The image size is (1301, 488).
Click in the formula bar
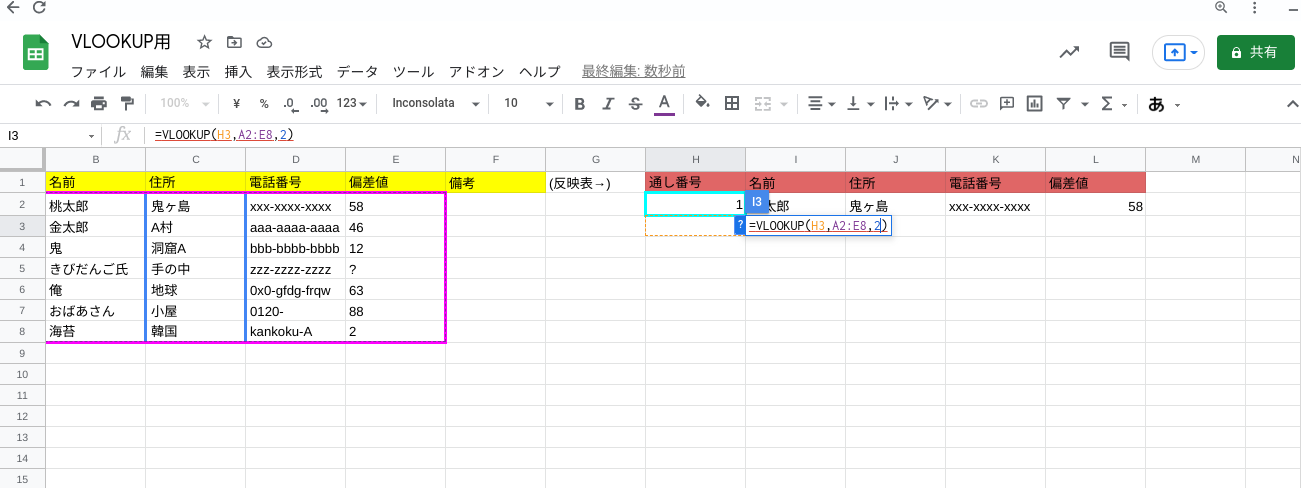coord(720,135)
